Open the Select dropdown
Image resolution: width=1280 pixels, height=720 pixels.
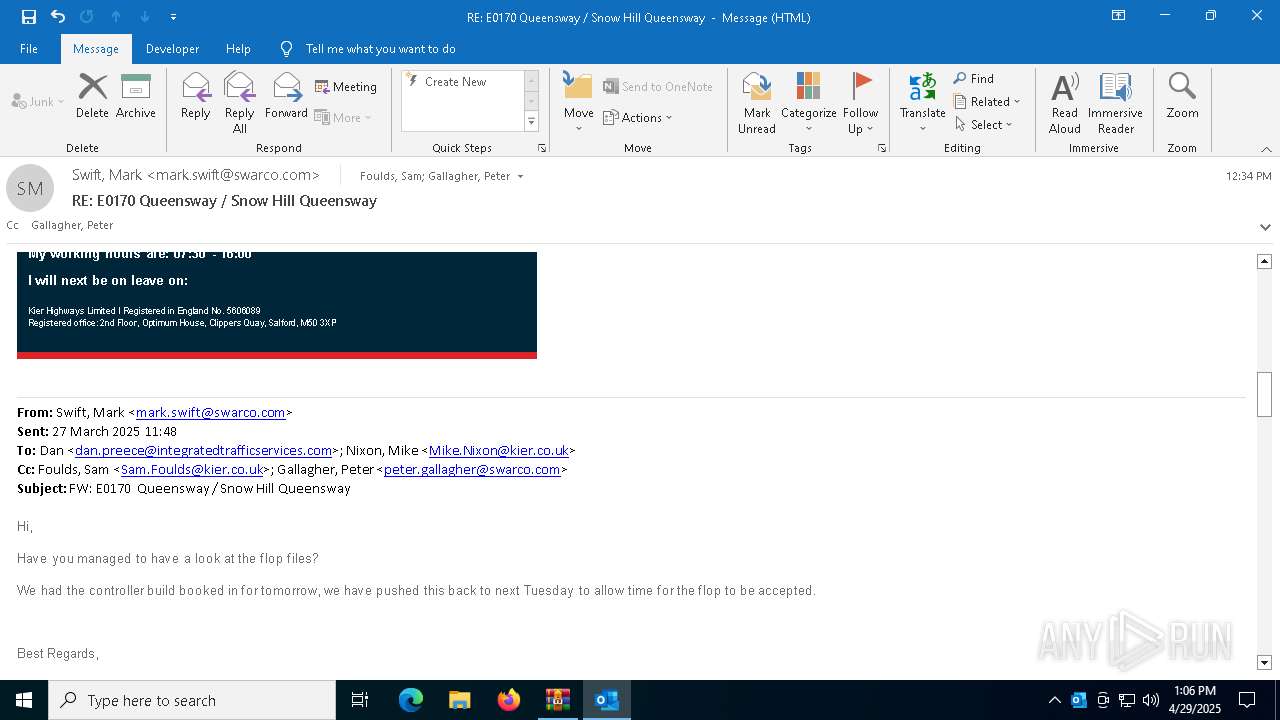[x=983, y=125]
